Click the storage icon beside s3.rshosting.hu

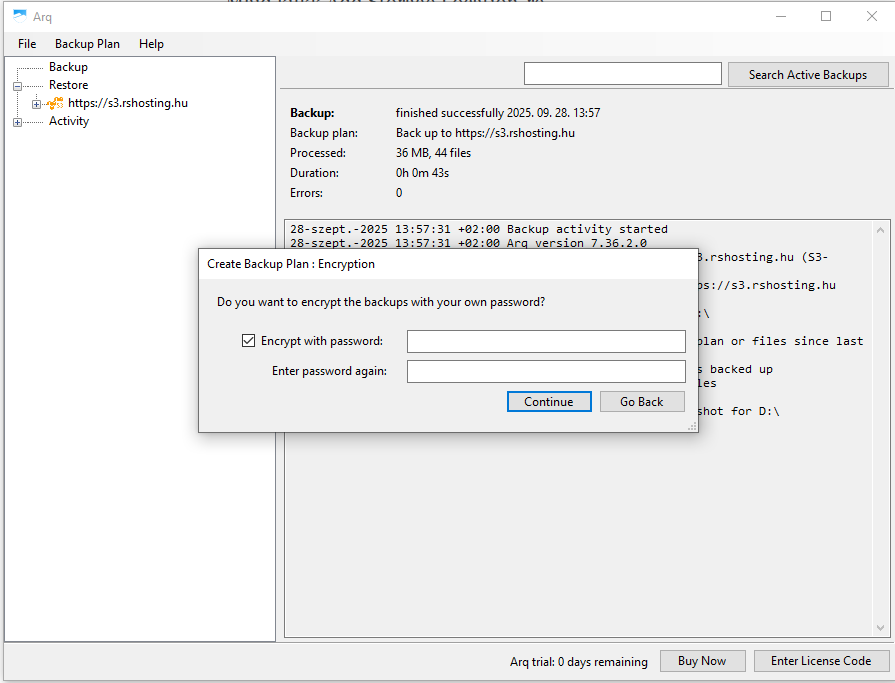point(56,103)
